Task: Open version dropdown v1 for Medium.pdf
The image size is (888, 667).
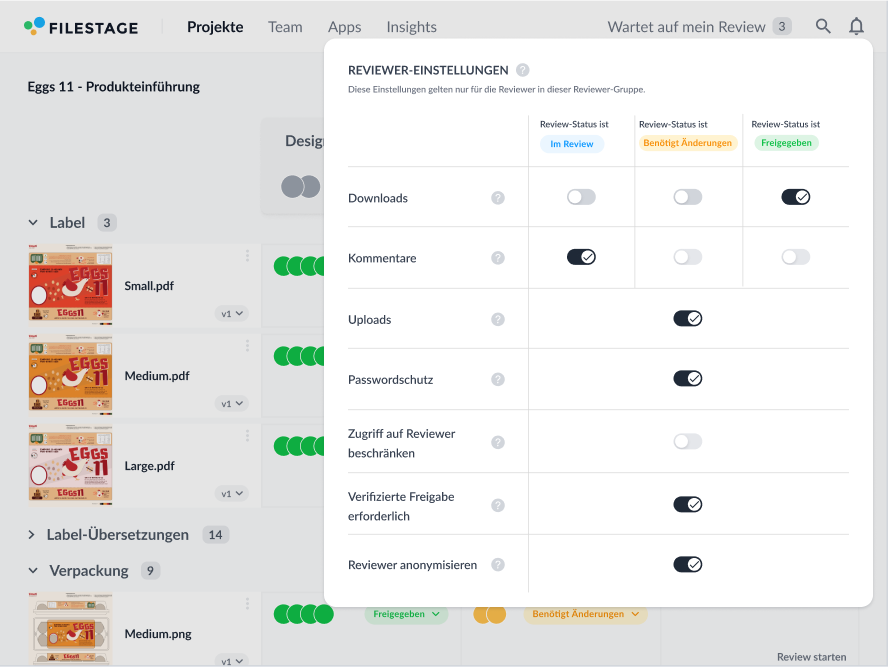Action: [x=232, y=403]
